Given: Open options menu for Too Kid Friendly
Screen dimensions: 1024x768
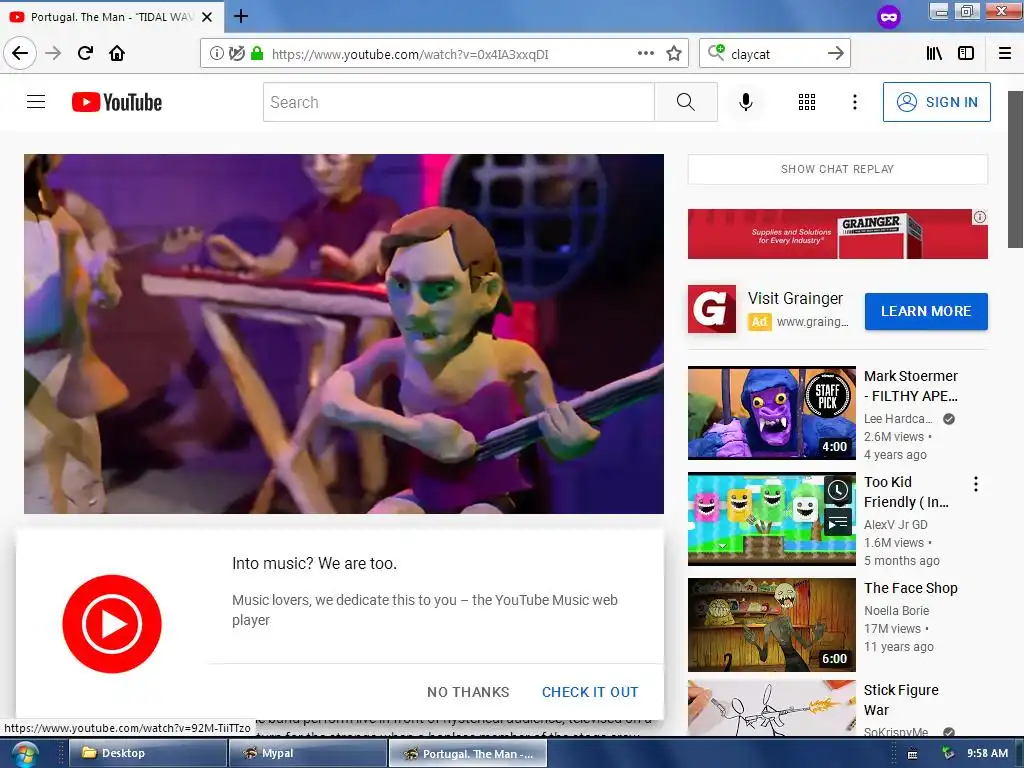Looking at the screenshot, I should pyautogui.click(x=976, y=484).
